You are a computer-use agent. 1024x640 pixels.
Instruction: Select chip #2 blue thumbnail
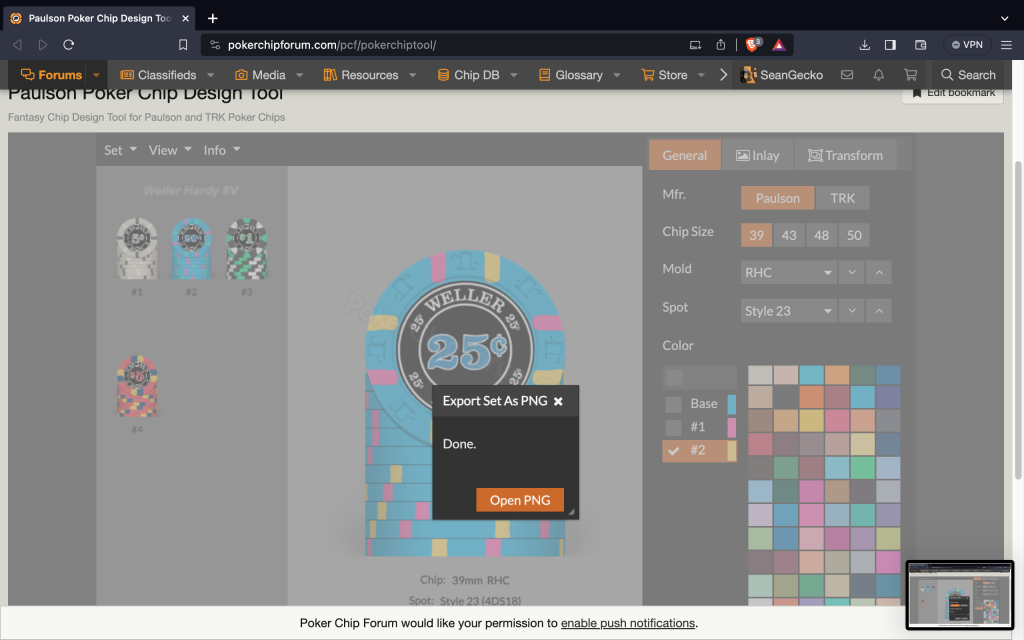point(191,249)
